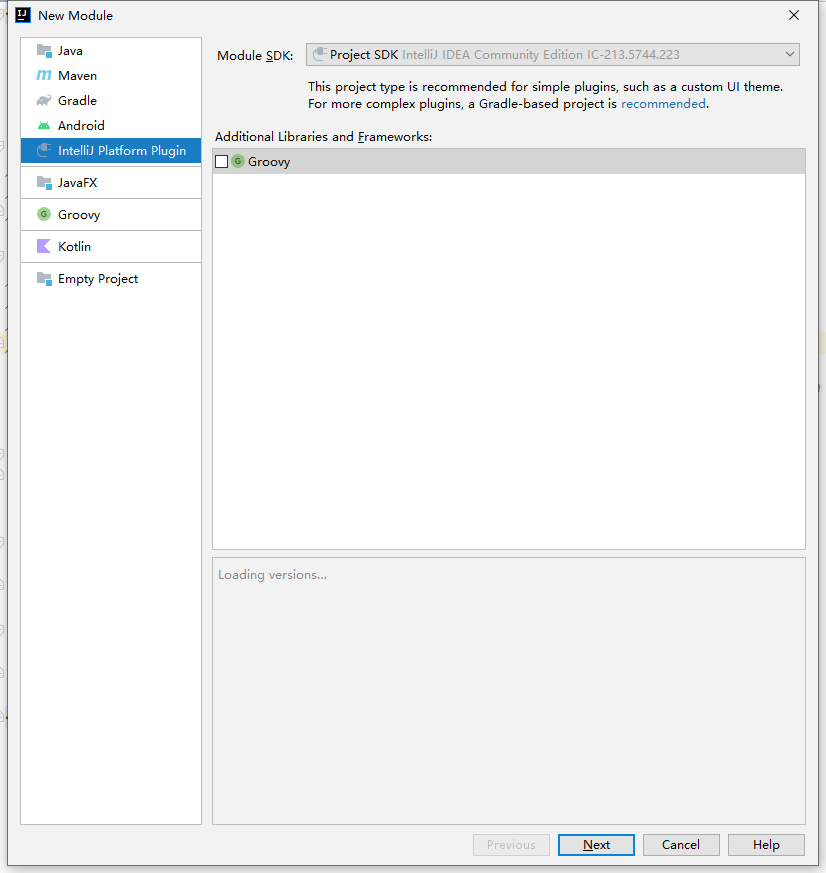Viewport: 826px width, 873px height.
Task: Click the Groovy icon in the frameworks list
Action: click(238, 161)
